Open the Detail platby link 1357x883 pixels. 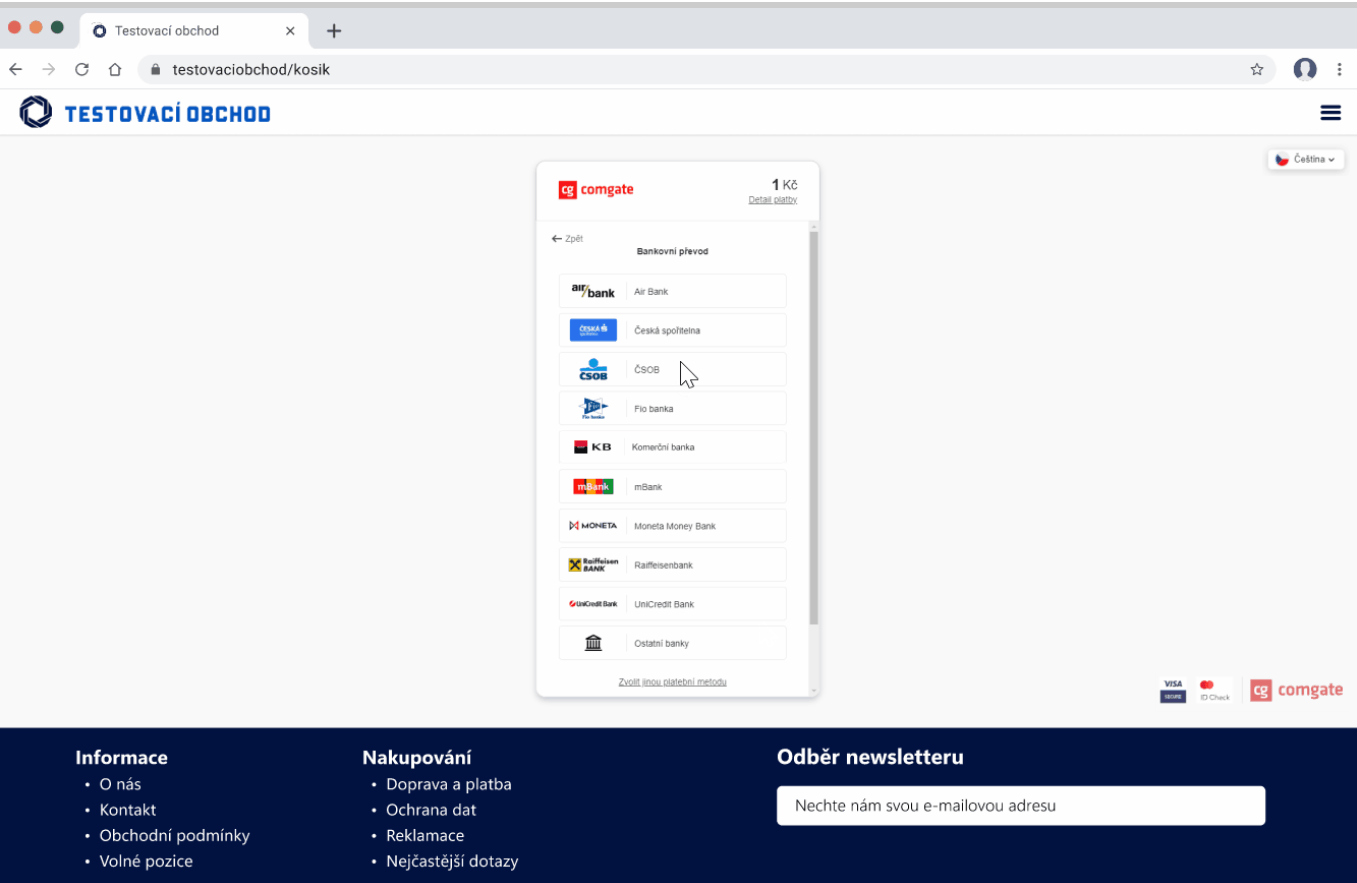[x=773, y=200]
